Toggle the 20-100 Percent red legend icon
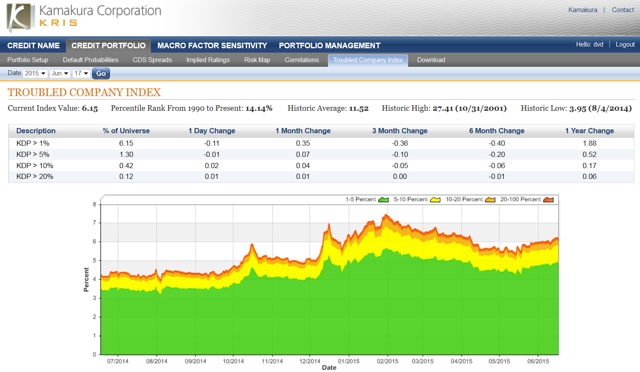Screen dimensions: 640x372 (x=549, y=200)
